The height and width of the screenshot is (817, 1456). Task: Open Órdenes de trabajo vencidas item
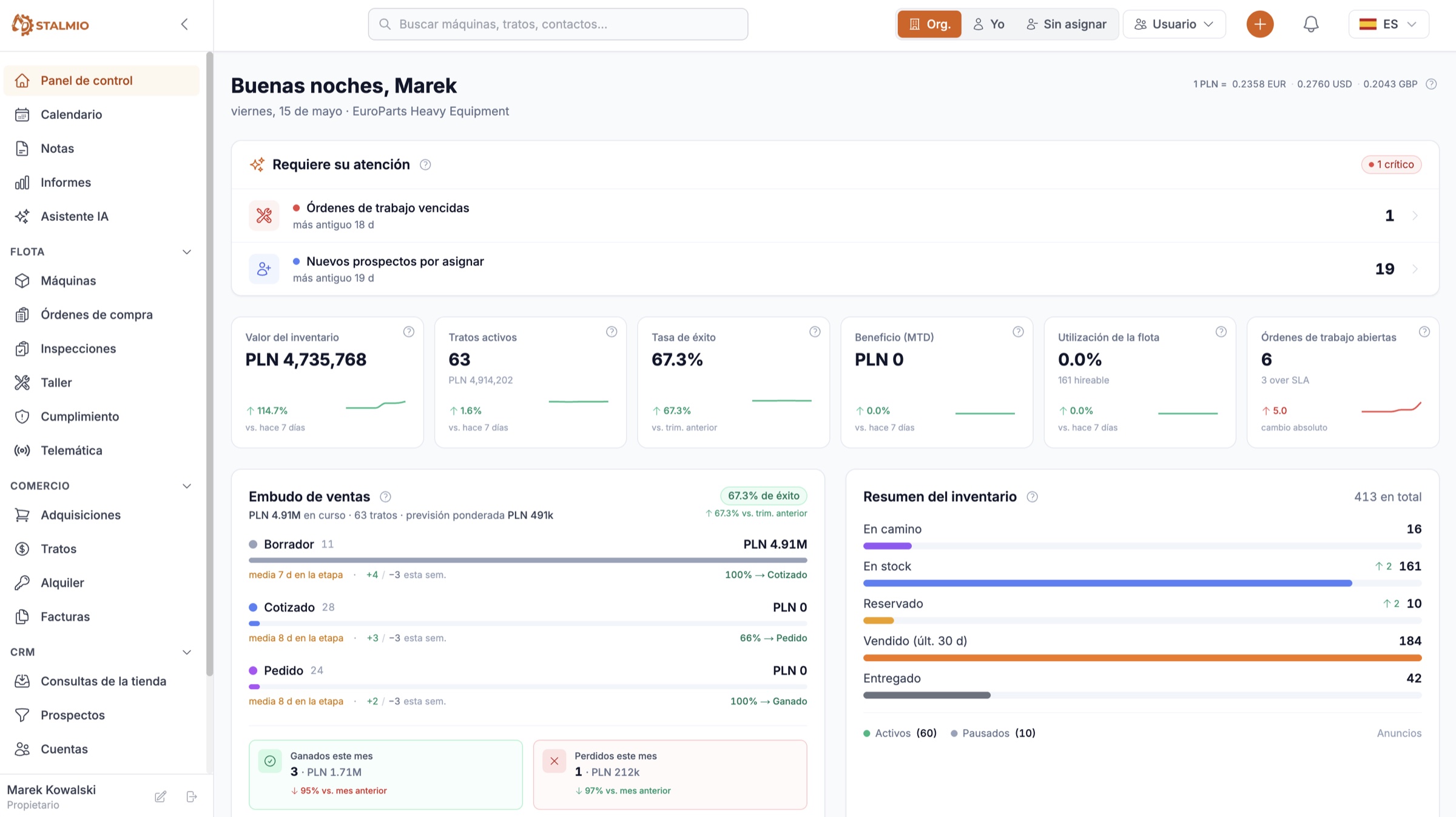[835, 215]
